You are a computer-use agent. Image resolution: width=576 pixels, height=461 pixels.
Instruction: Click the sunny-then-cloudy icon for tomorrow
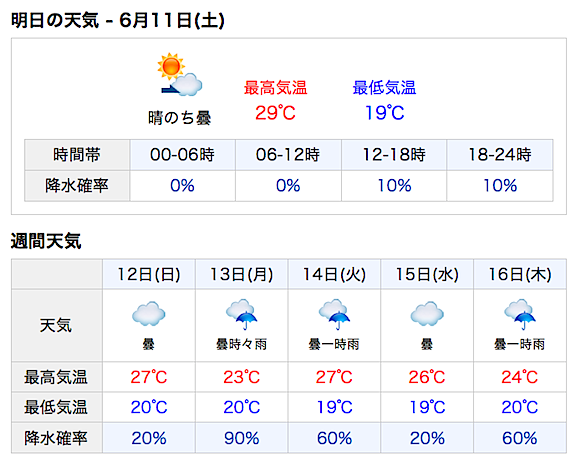pos(180,74)
